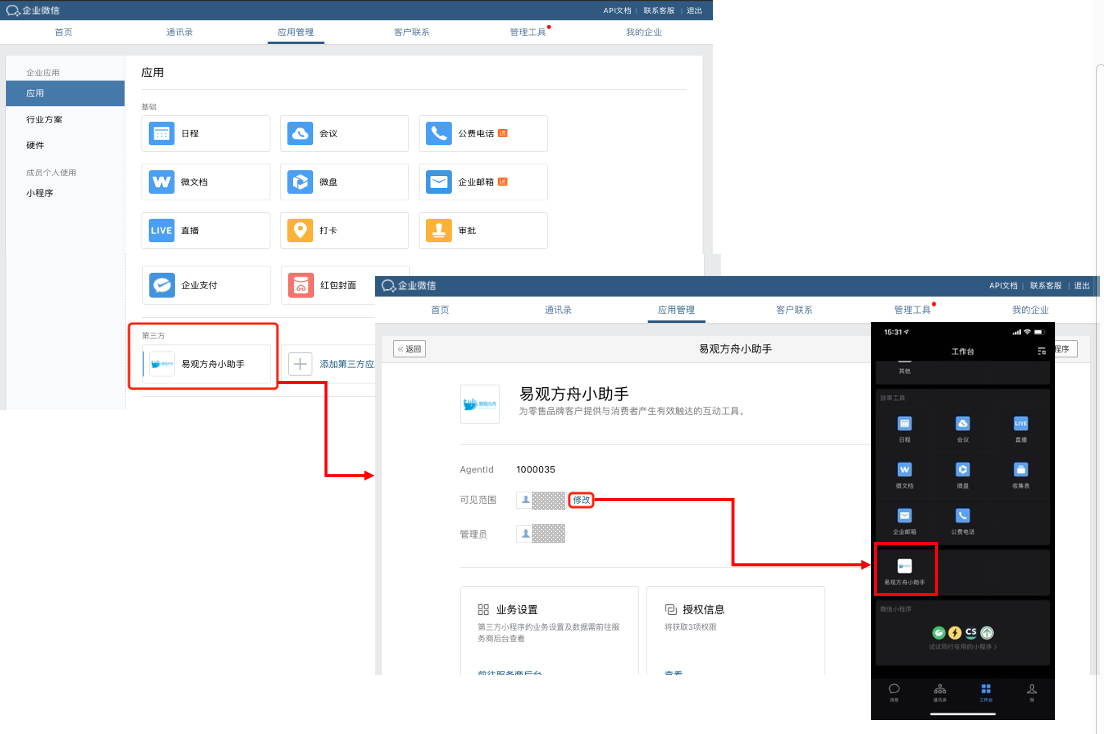1104x734 pixels.
Task: Tap the CS mini-program icon on phone
Action: (971, 633)
